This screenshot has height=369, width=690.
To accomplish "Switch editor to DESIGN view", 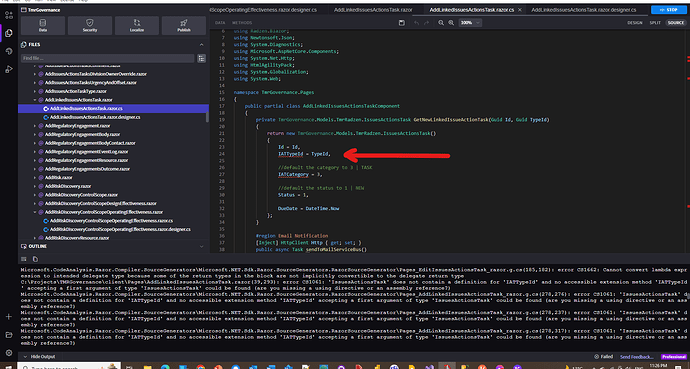I will [x=635, y=22].
